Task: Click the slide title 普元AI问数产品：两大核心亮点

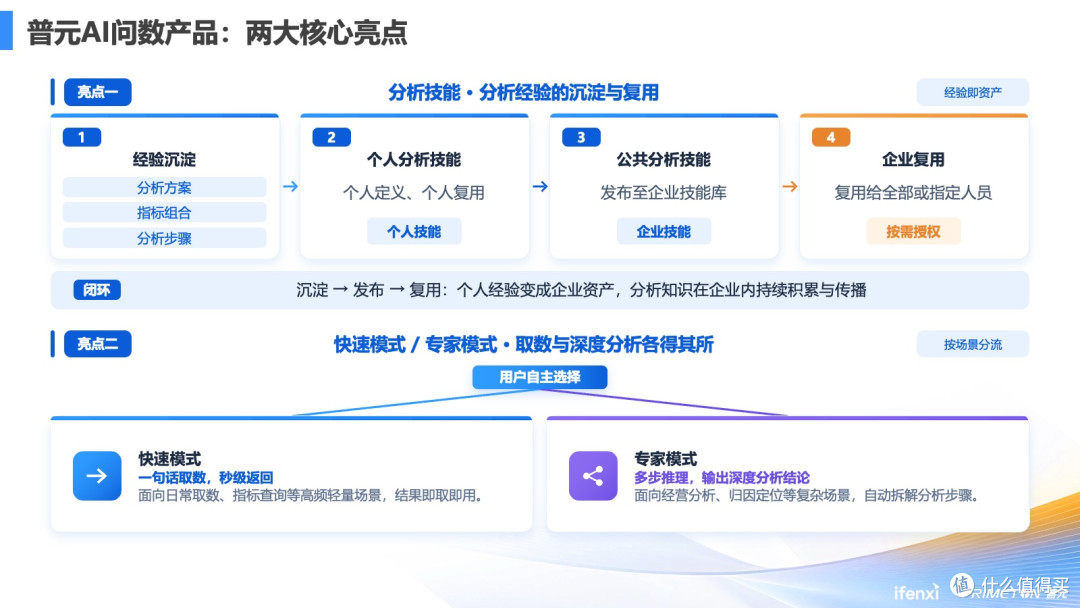Action: (x=217, y=32)
